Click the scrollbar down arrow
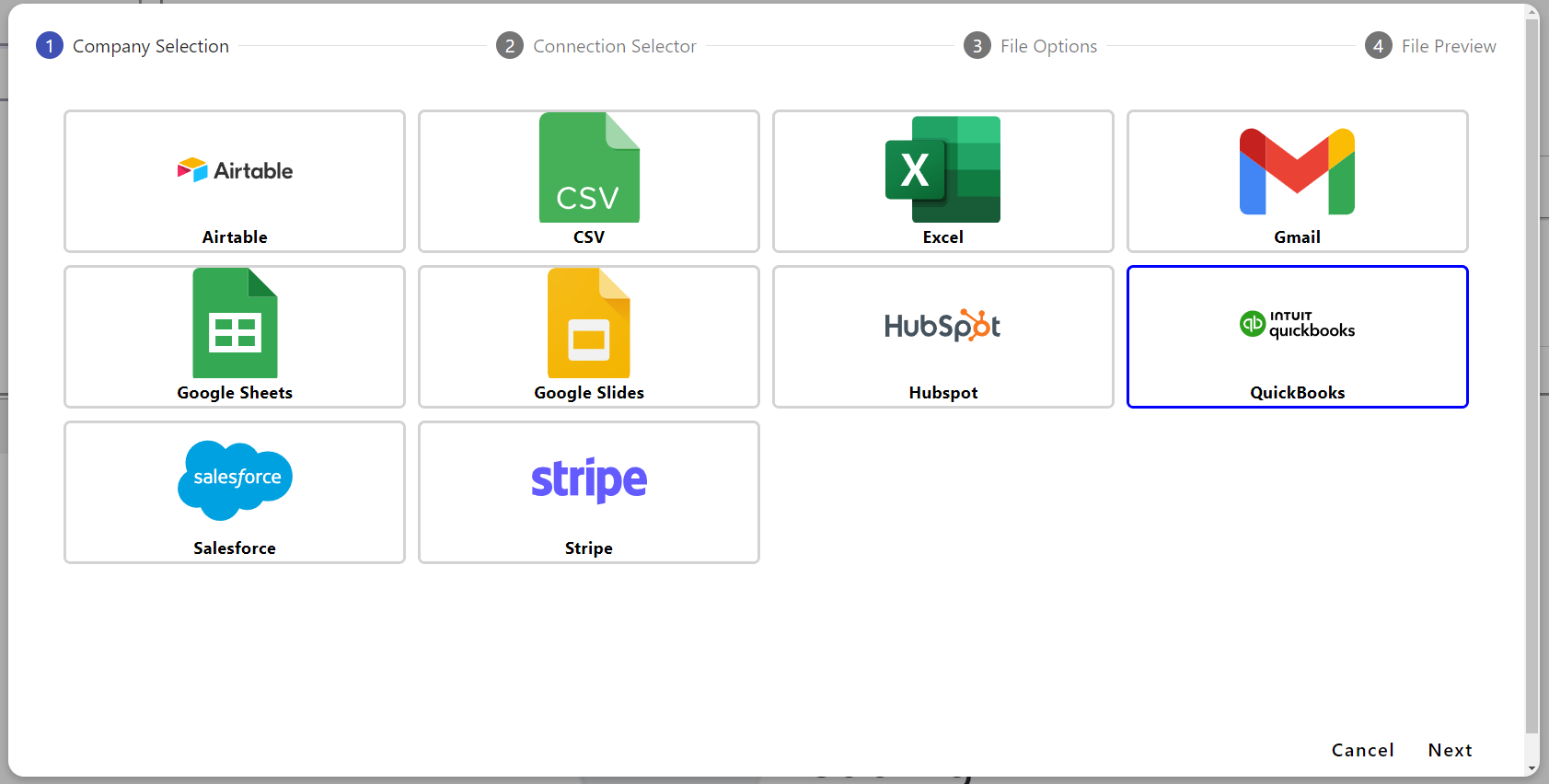This screenshot has width=1549, height=784. click(x=1532, y=768)
